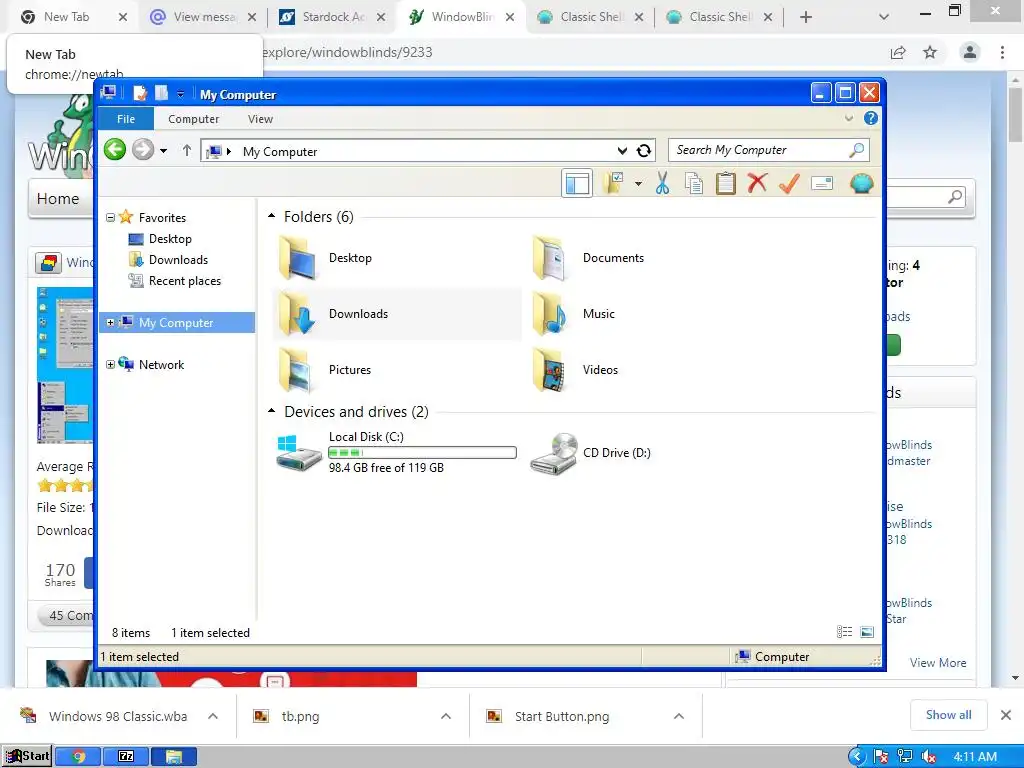Viewport: 1024px width, 768px height.
Task: Expand the ribbon with the chevron
Action: tap(849, 118)
